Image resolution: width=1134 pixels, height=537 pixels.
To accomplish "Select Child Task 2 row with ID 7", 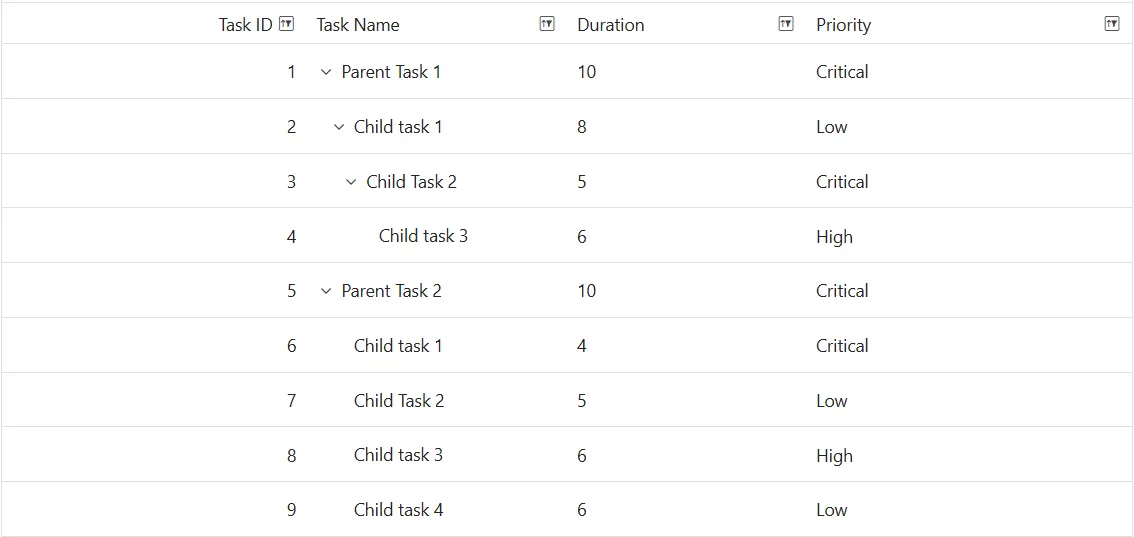I will [x=567, y=400].
